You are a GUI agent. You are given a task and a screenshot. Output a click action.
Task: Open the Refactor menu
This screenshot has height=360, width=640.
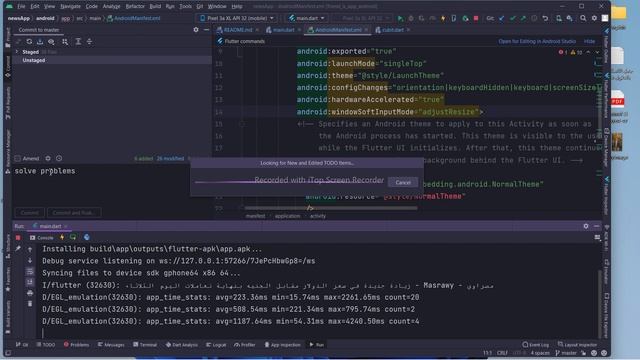click(x=135, y=7)
